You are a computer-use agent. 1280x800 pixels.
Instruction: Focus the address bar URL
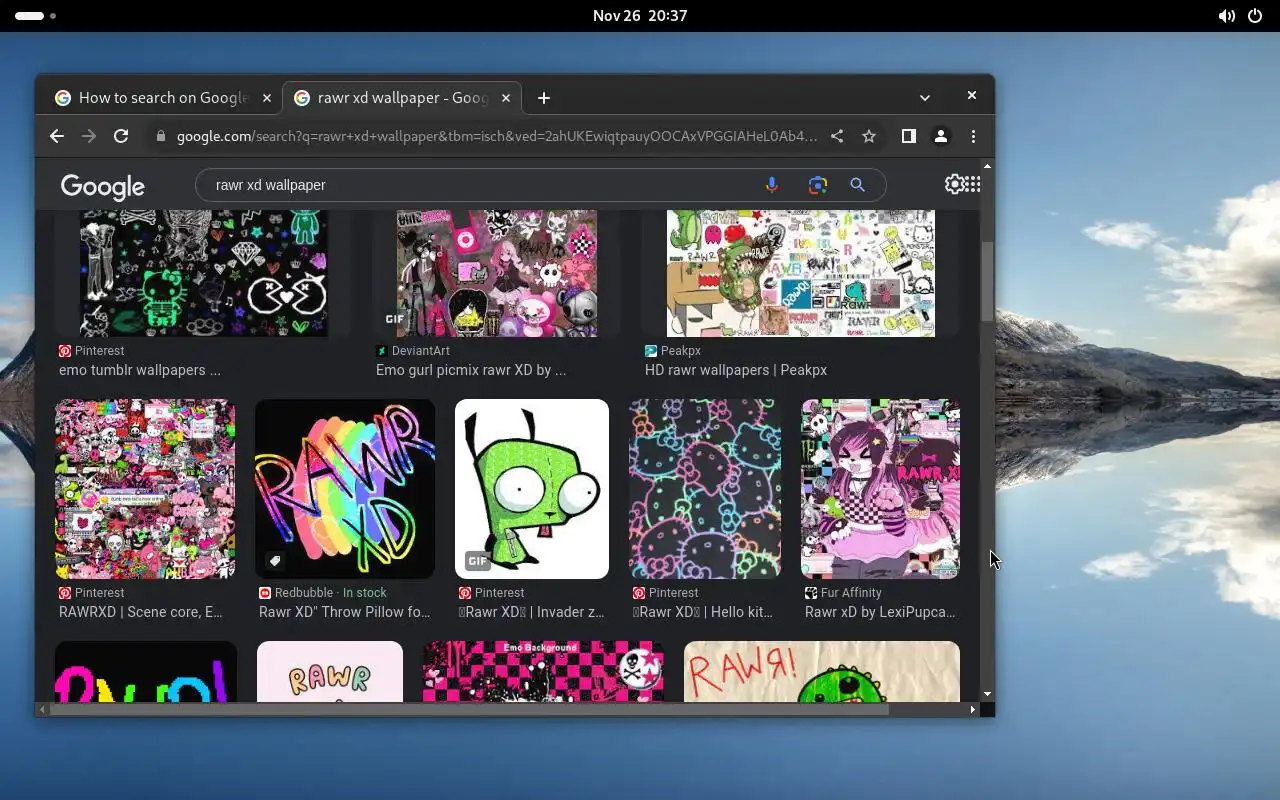click(x=497, y=136)
